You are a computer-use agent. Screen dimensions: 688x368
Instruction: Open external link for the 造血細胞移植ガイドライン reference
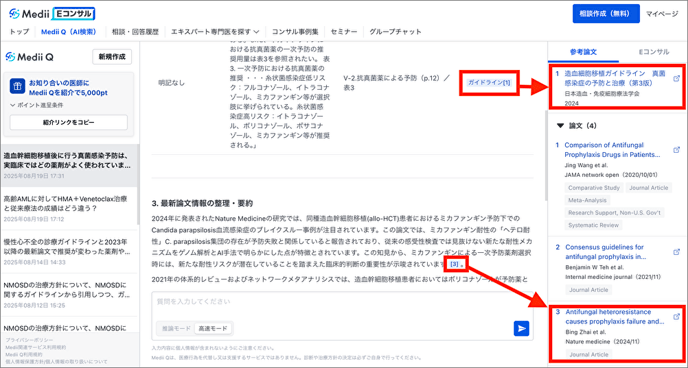(x=676, y=79)
